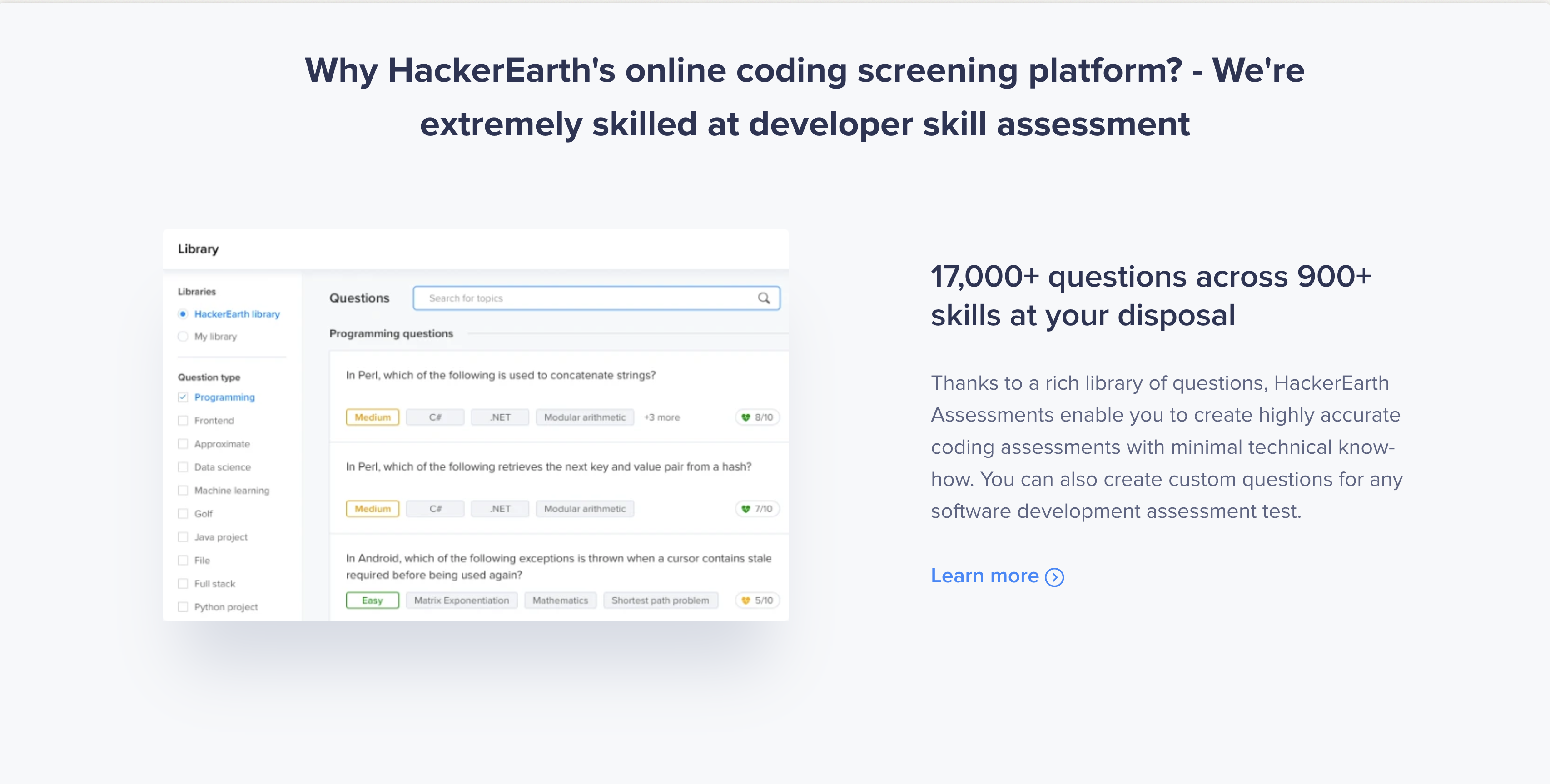Open the Perl concatenate strings question
This screenshot has height=784, width=1550.
coord(501,375)
